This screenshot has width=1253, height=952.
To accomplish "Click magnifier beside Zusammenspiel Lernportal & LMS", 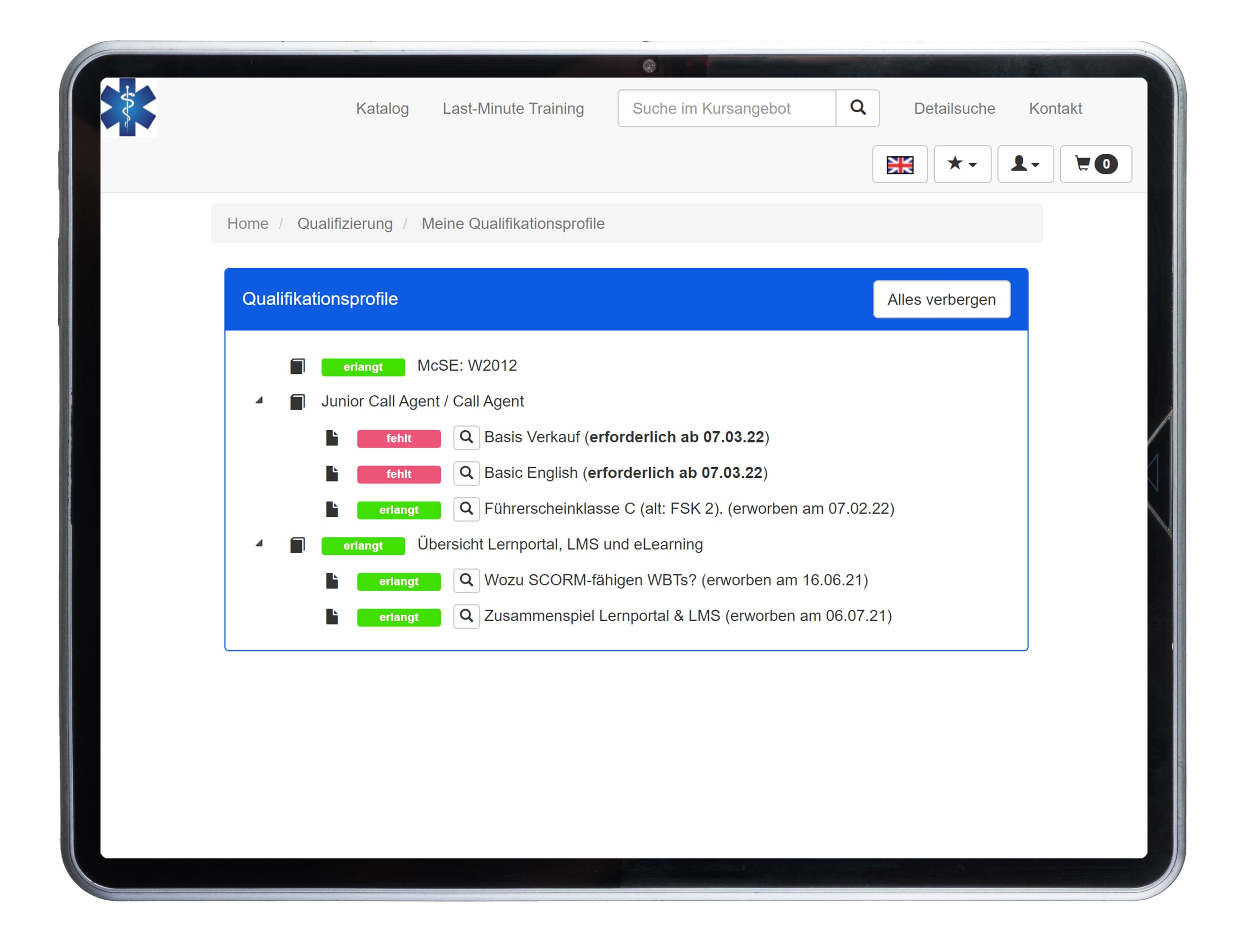I will tap(466, 616).
